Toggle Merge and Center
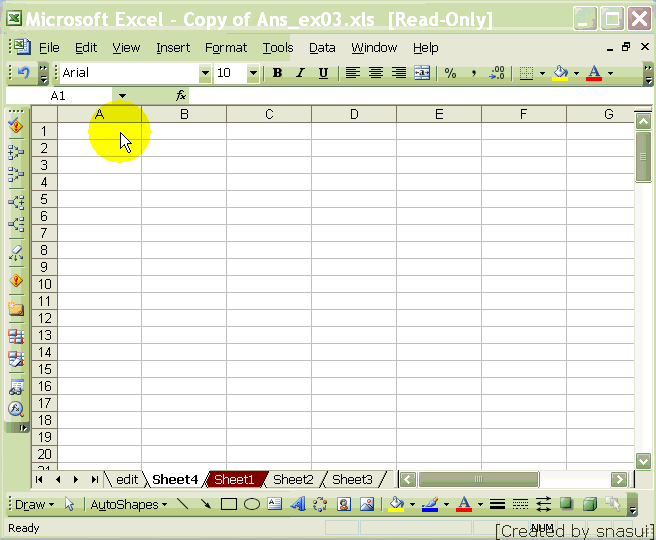 (x=422, y=73)
